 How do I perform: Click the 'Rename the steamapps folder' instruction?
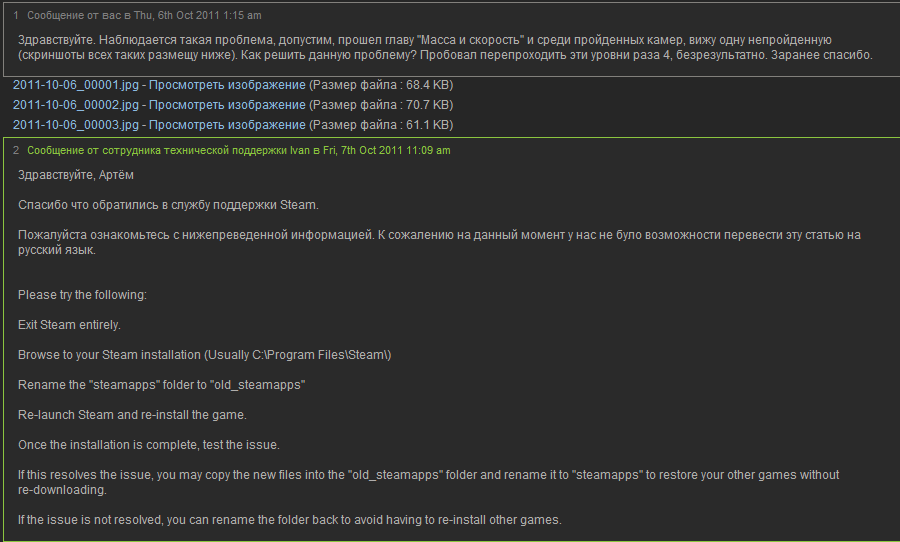click(x=161, y=385)
